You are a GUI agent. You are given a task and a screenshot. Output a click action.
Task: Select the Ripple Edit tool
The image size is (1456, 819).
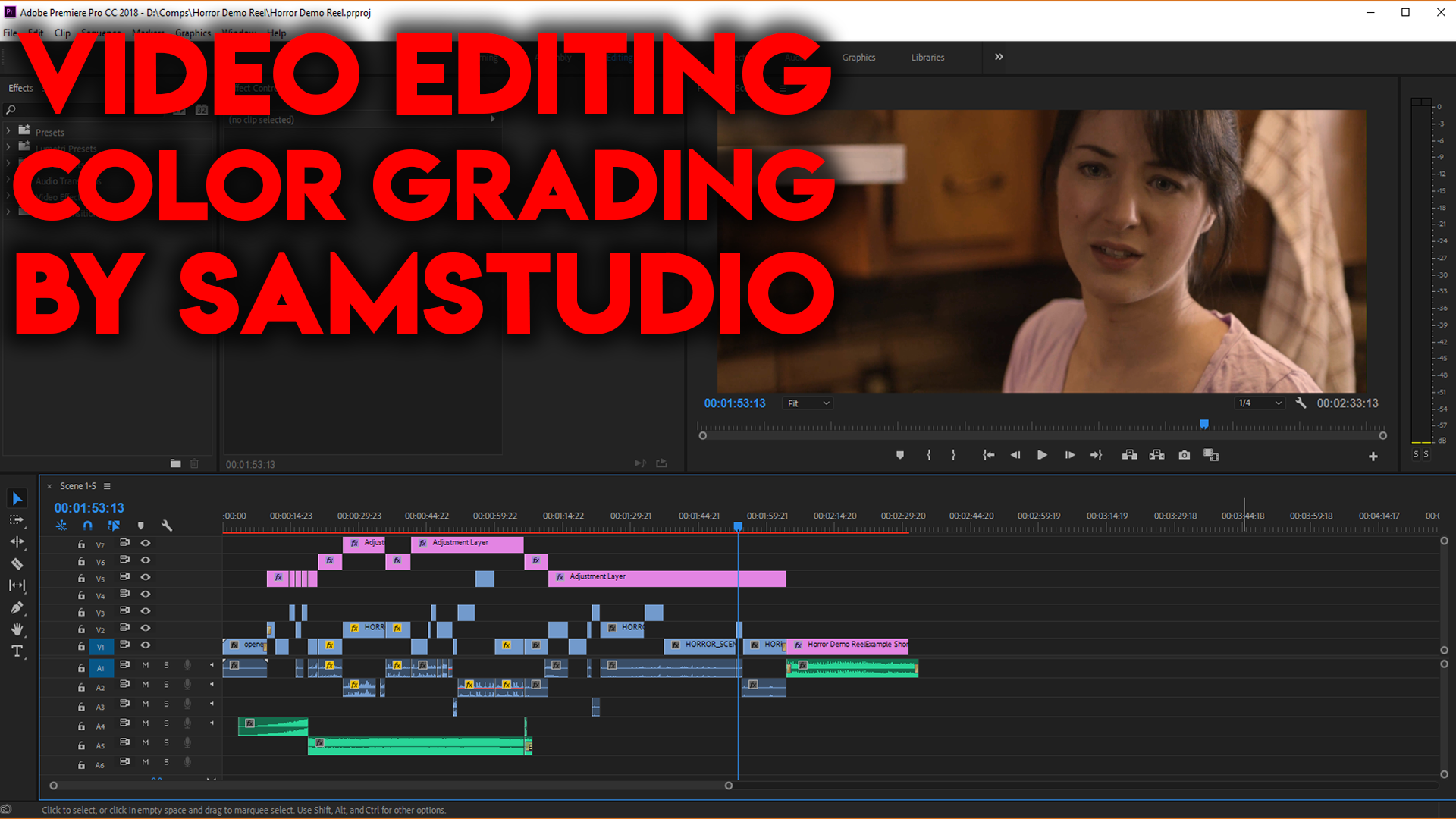click(x=17, y=542)
